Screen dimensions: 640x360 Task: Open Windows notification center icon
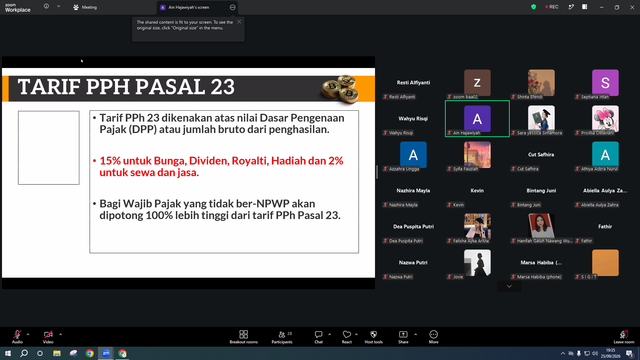[630, 353]
